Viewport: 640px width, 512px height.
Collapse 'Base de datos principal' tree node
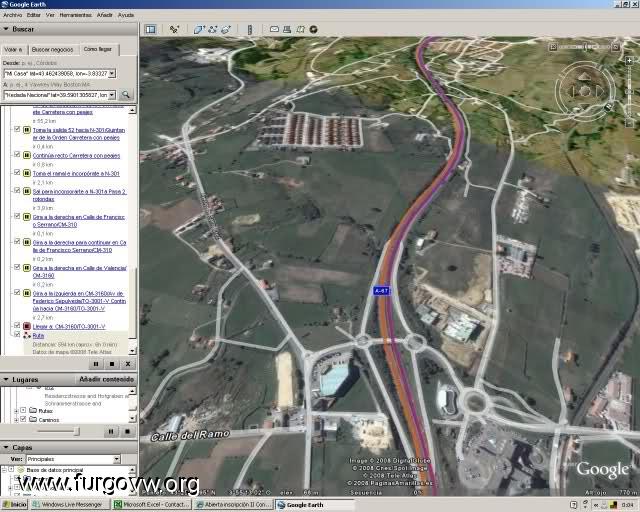click(x=4, y=470)
